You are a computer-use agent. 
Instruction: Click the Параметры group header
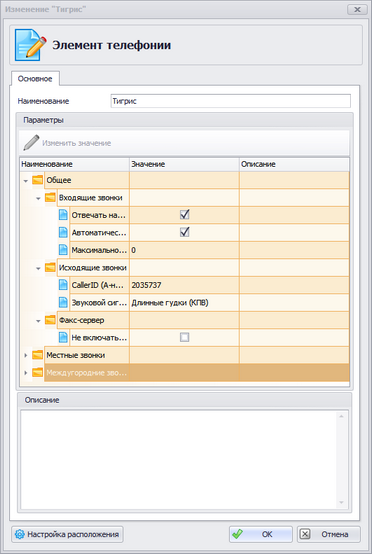tap(184, 120)
